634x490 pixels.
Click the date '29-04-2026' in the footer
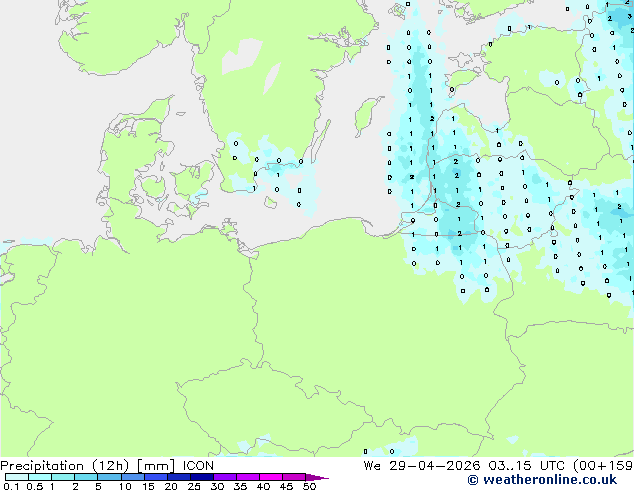click(x=435, y=466)
